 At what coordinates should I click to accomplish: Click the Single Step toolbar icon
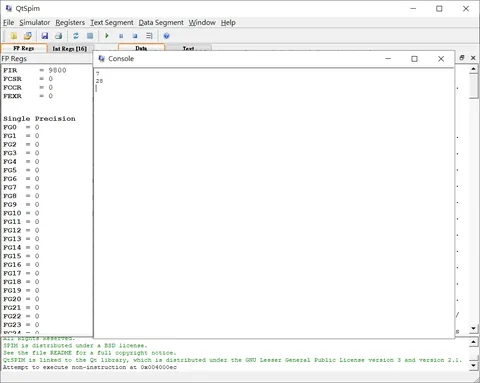pyautogui.click(x=149, y=36)
